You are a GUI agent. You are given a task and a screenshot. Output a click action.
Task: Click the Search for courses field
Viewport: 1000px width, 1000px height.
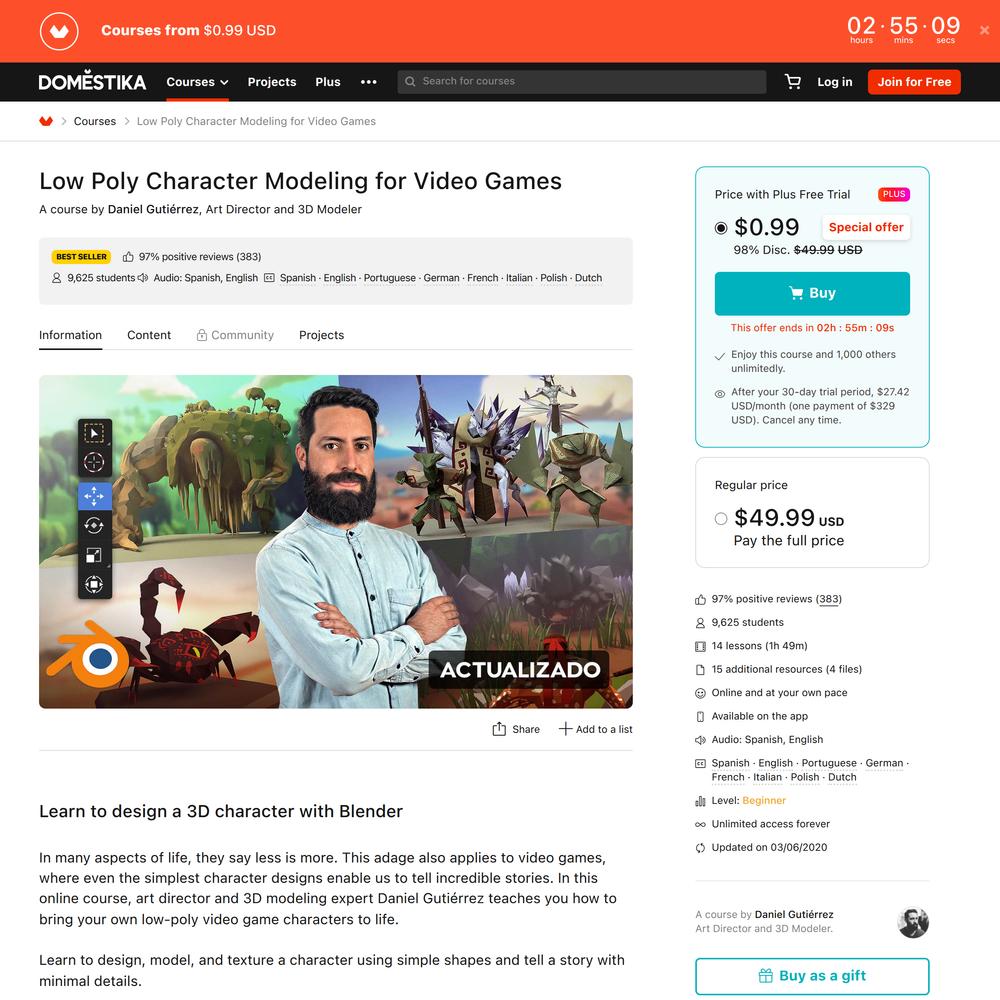coord(582,82)
